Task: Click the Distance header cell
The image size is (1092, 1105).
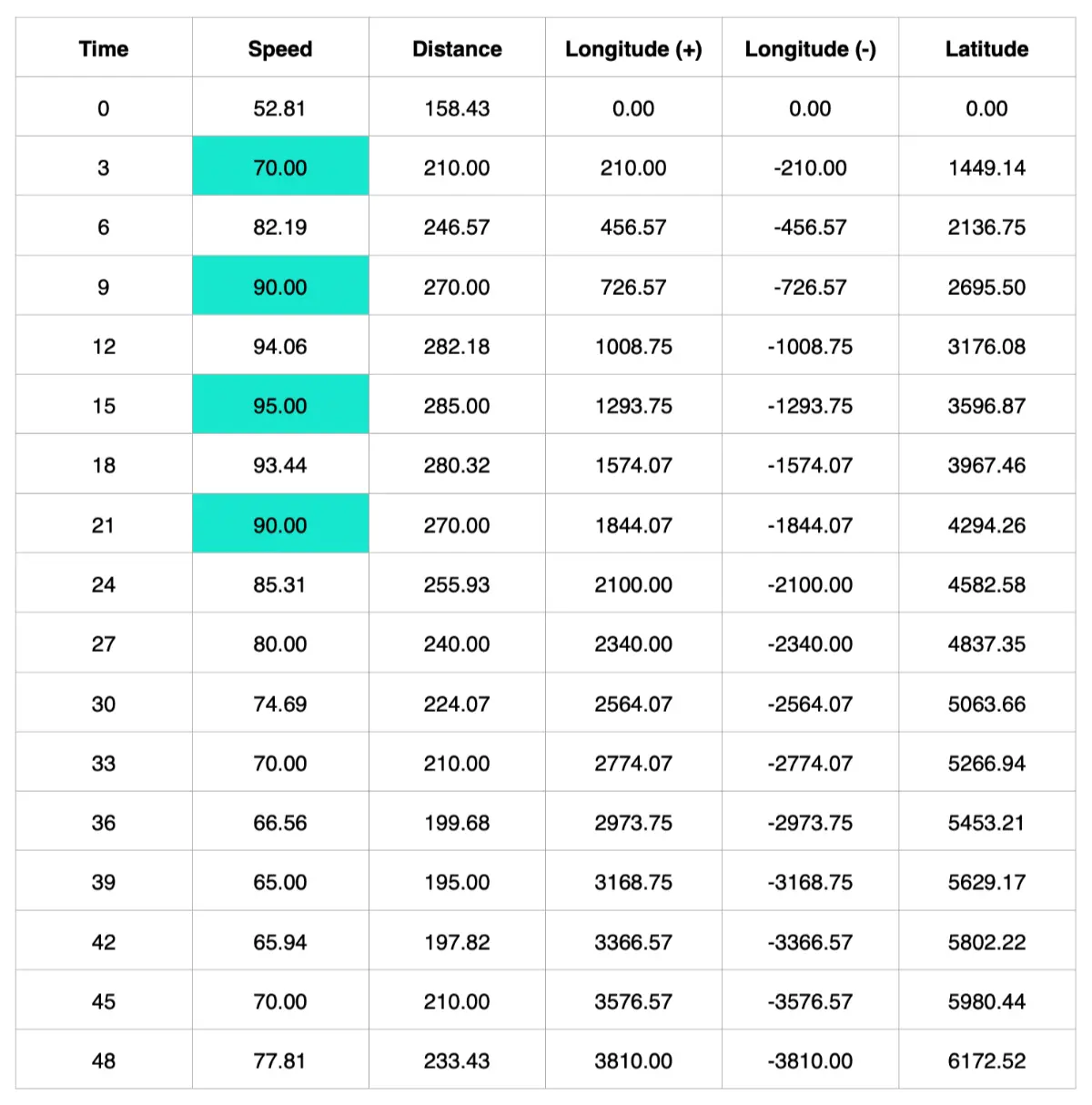Action: point(457,49)
